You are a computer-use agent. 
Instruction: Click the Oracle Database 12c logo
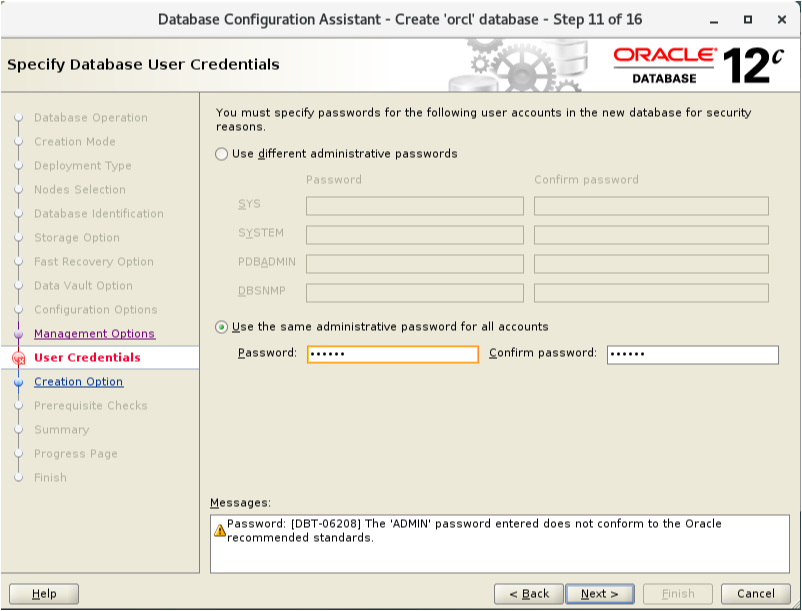coord(699,65)
